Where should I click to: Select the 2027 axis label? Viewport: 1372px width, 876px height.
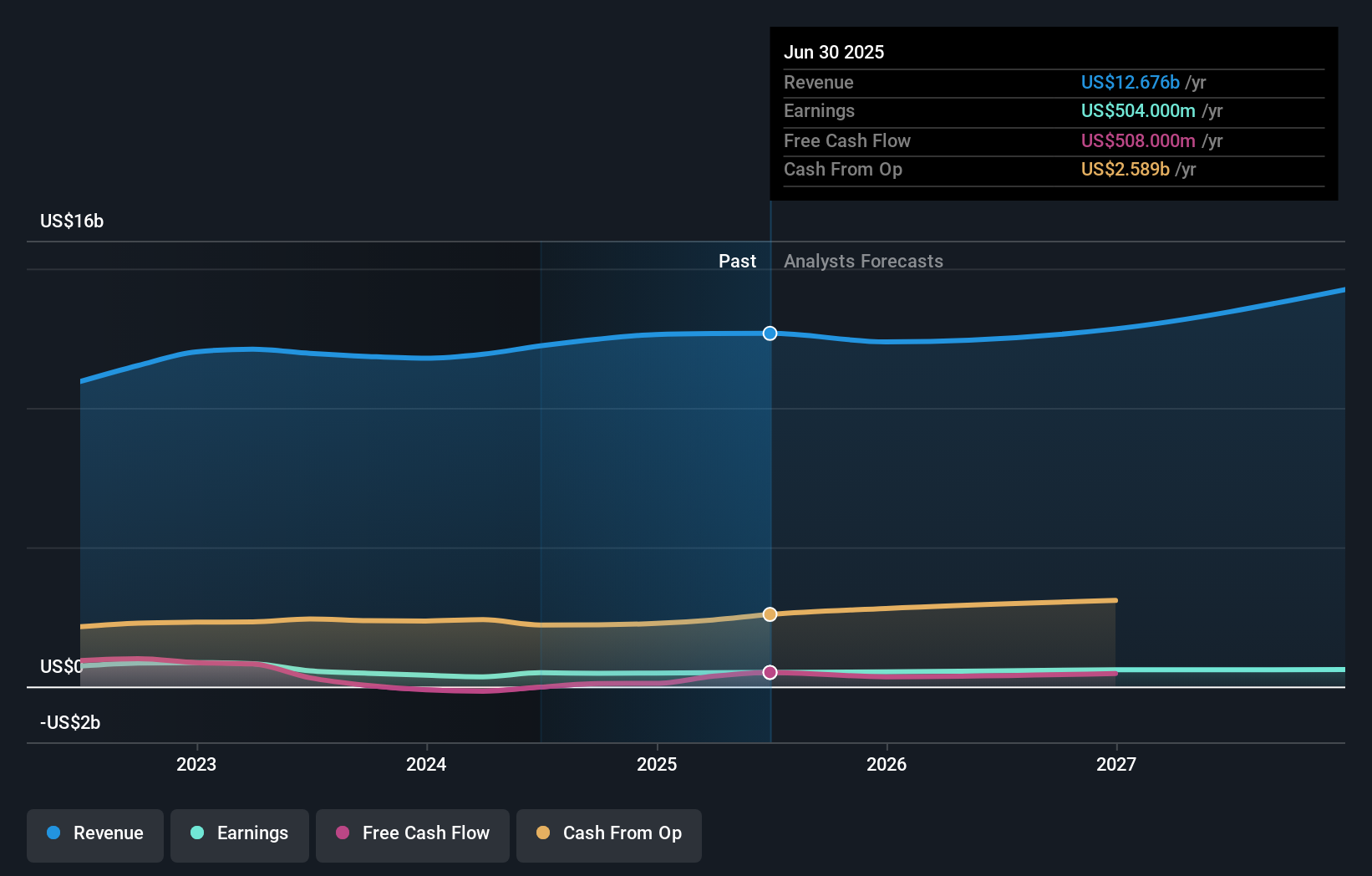[x=1118, y=763]
